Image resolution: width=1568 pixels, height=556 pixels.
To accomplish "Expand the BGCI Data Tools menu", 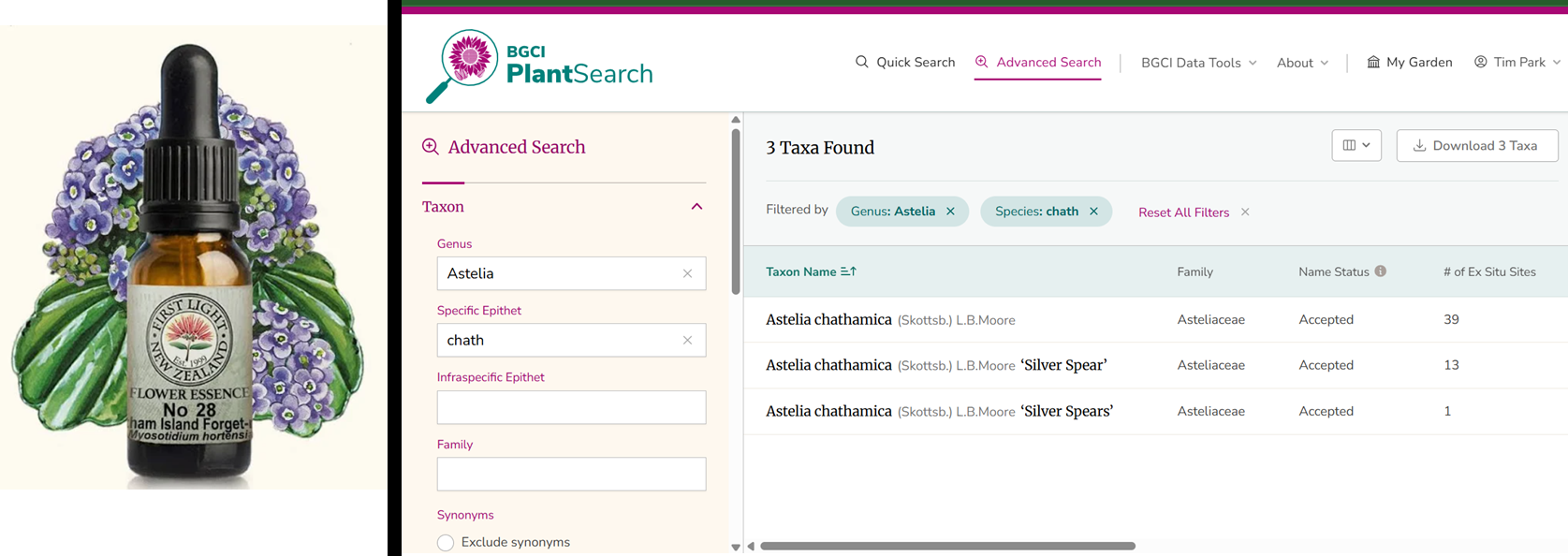I will [1198, 63].
